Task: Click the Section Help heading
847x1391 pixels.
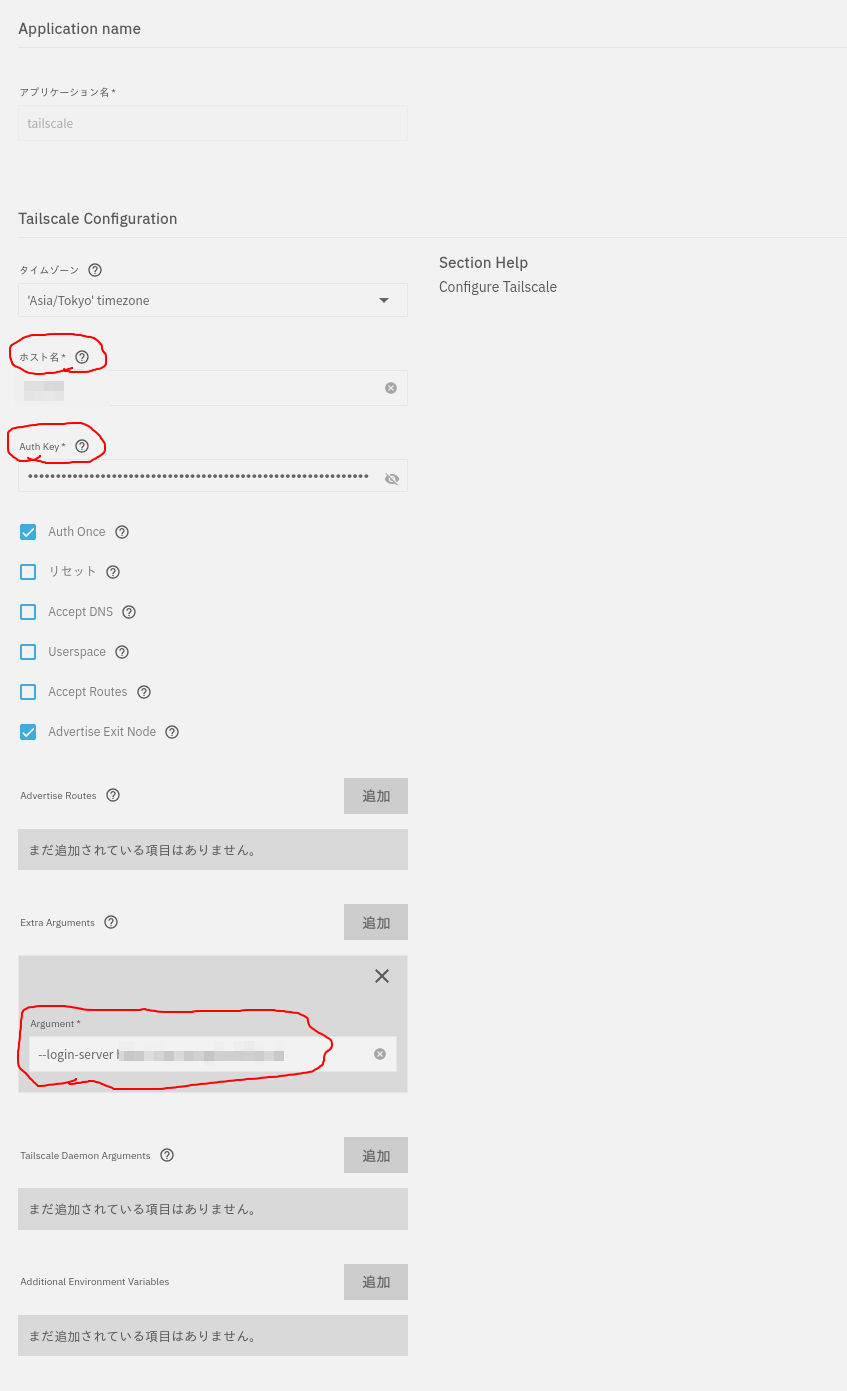Action: coord(483,263)
